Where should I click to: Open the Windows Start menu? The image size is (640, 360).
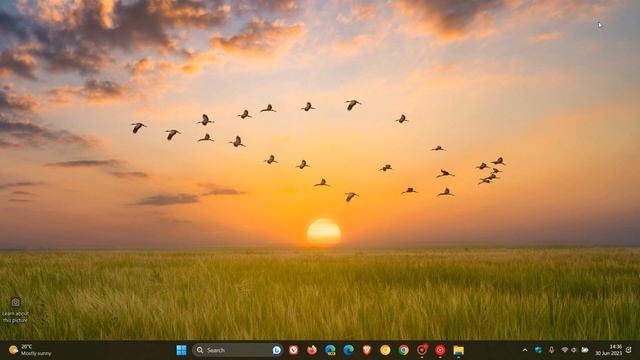click(181, 350)
